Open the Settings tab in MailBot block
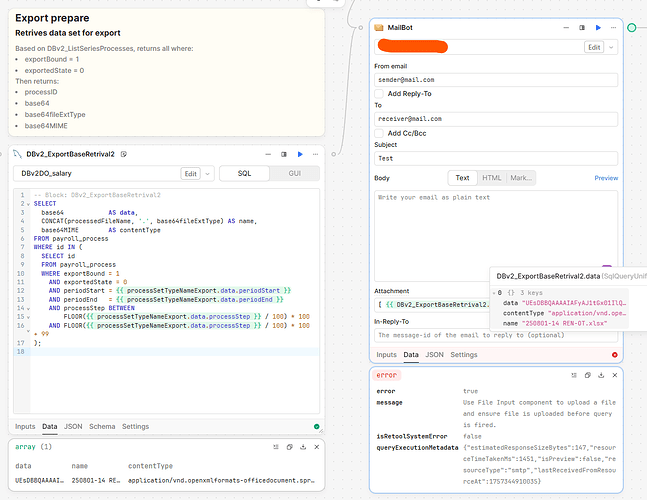Viewport: 647px width, 500px height. click(x=463, y=354)
